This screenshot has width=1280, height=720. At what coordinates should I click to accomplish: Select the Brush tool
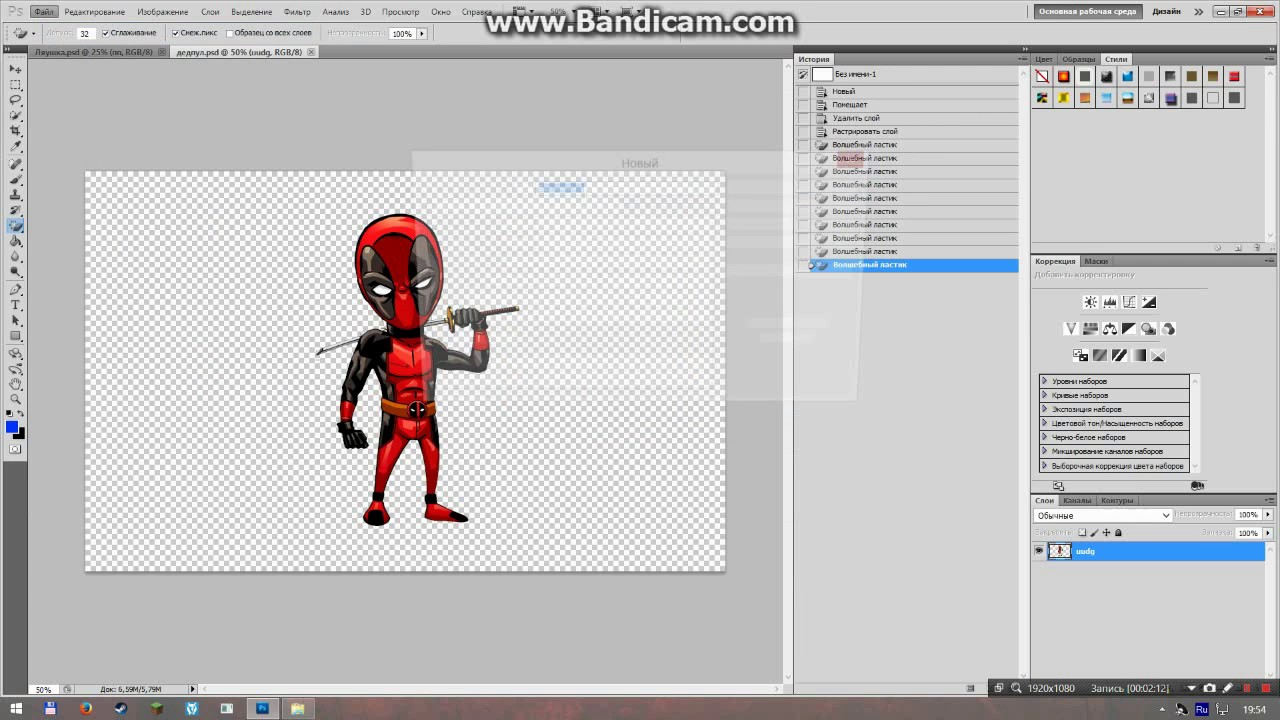point(16,178)
